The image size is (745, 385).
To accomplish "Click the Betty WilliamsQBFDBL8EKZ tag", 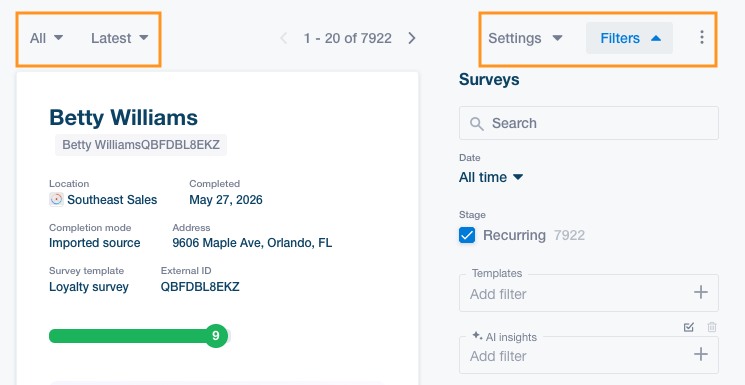I will pyautogui.click(x=141, y=145).
